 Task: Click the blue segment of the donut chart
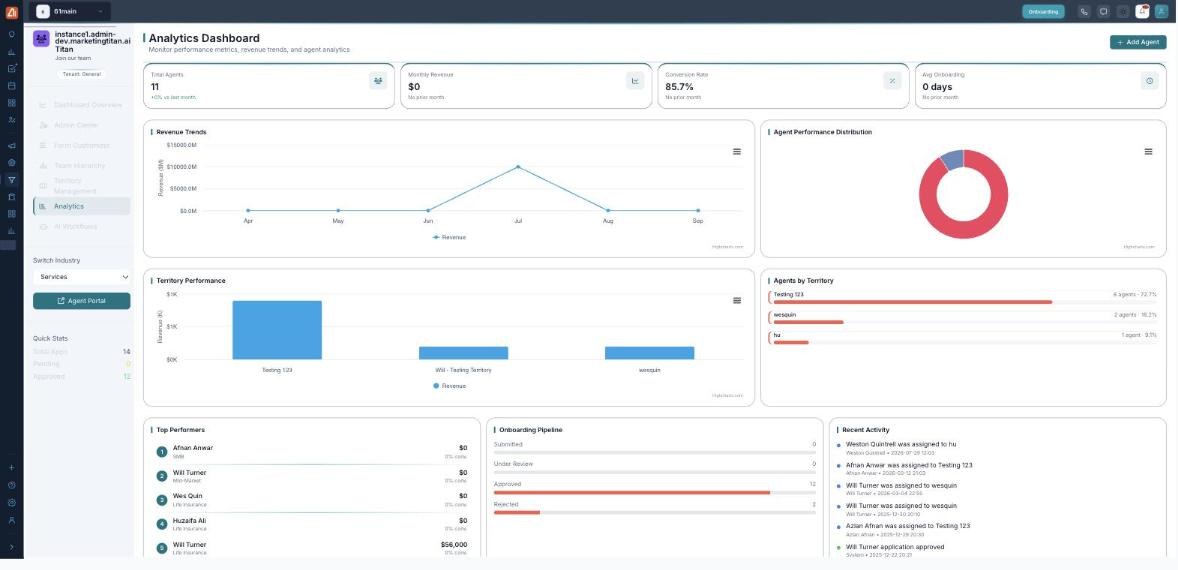click(952, 158)
